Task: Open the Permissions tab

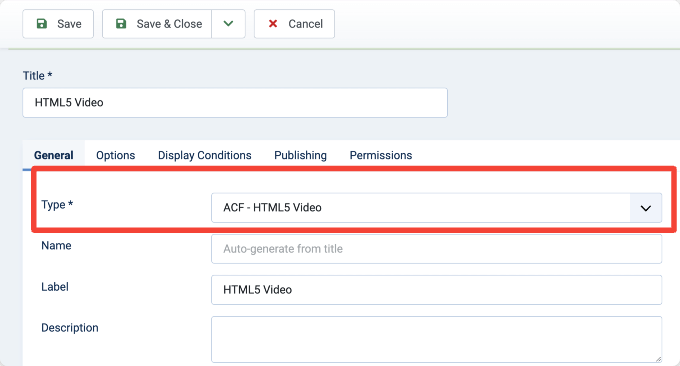Action: [381, 155]
